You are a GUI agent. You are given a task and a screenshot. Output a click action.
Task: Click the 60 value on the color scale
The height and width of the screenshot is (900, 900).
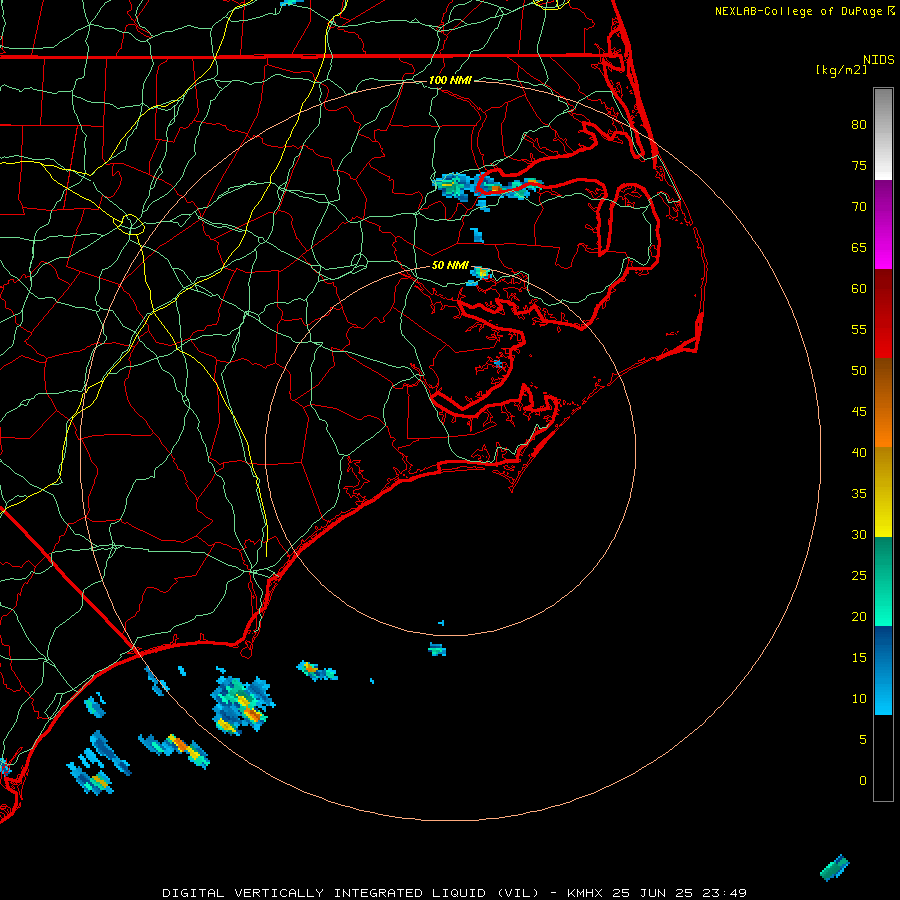[x=859, y=289]
